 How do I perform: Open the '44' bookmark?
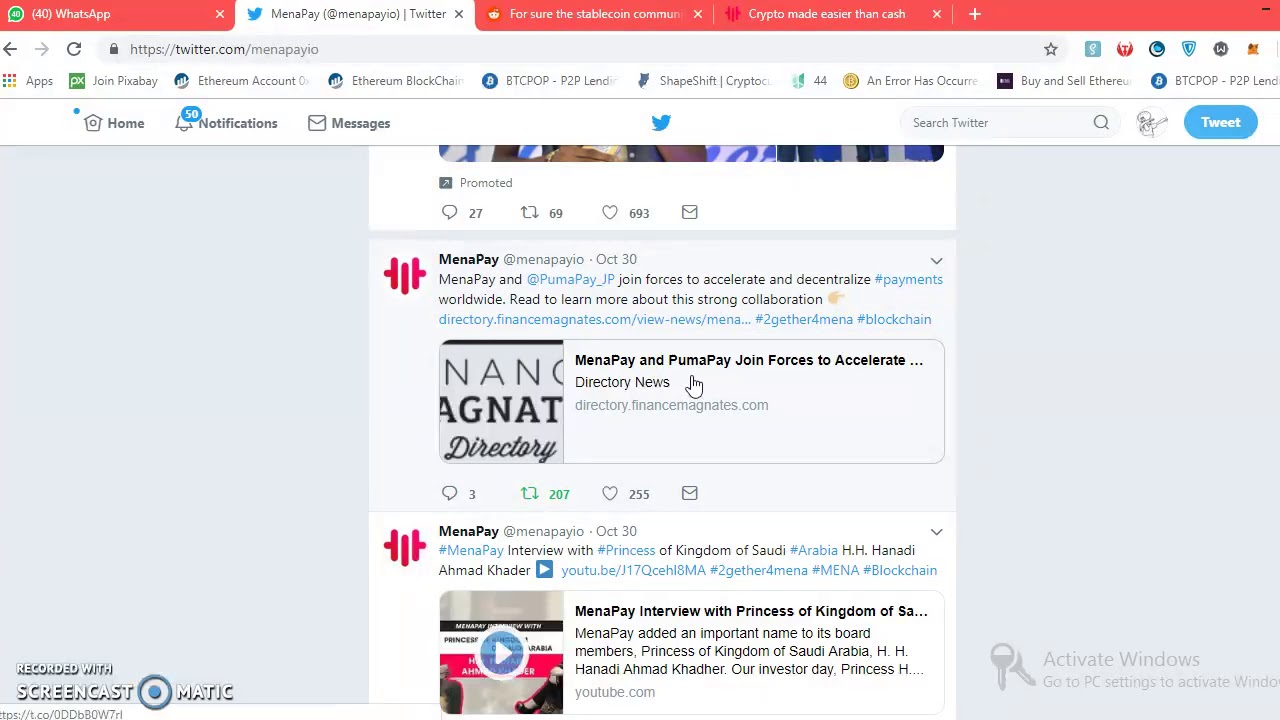point(809,81)
